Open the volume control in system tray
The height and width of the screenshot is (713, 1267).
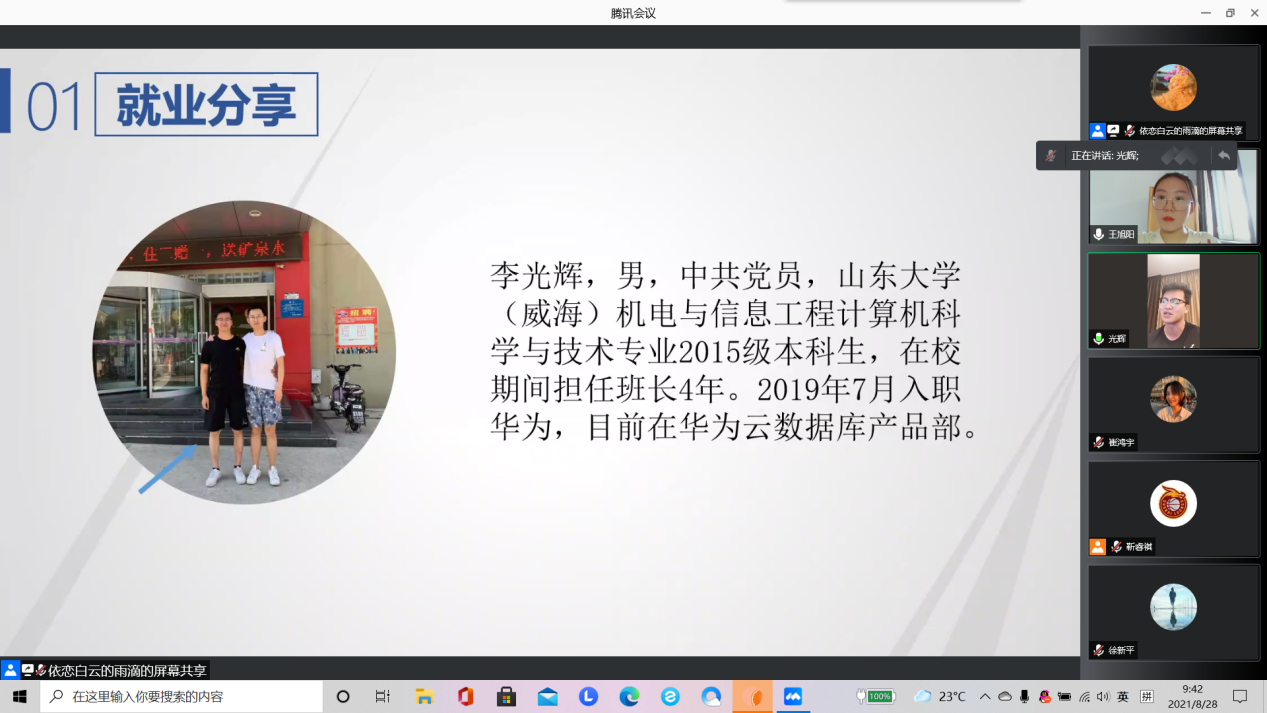(x=1103, y=697)
